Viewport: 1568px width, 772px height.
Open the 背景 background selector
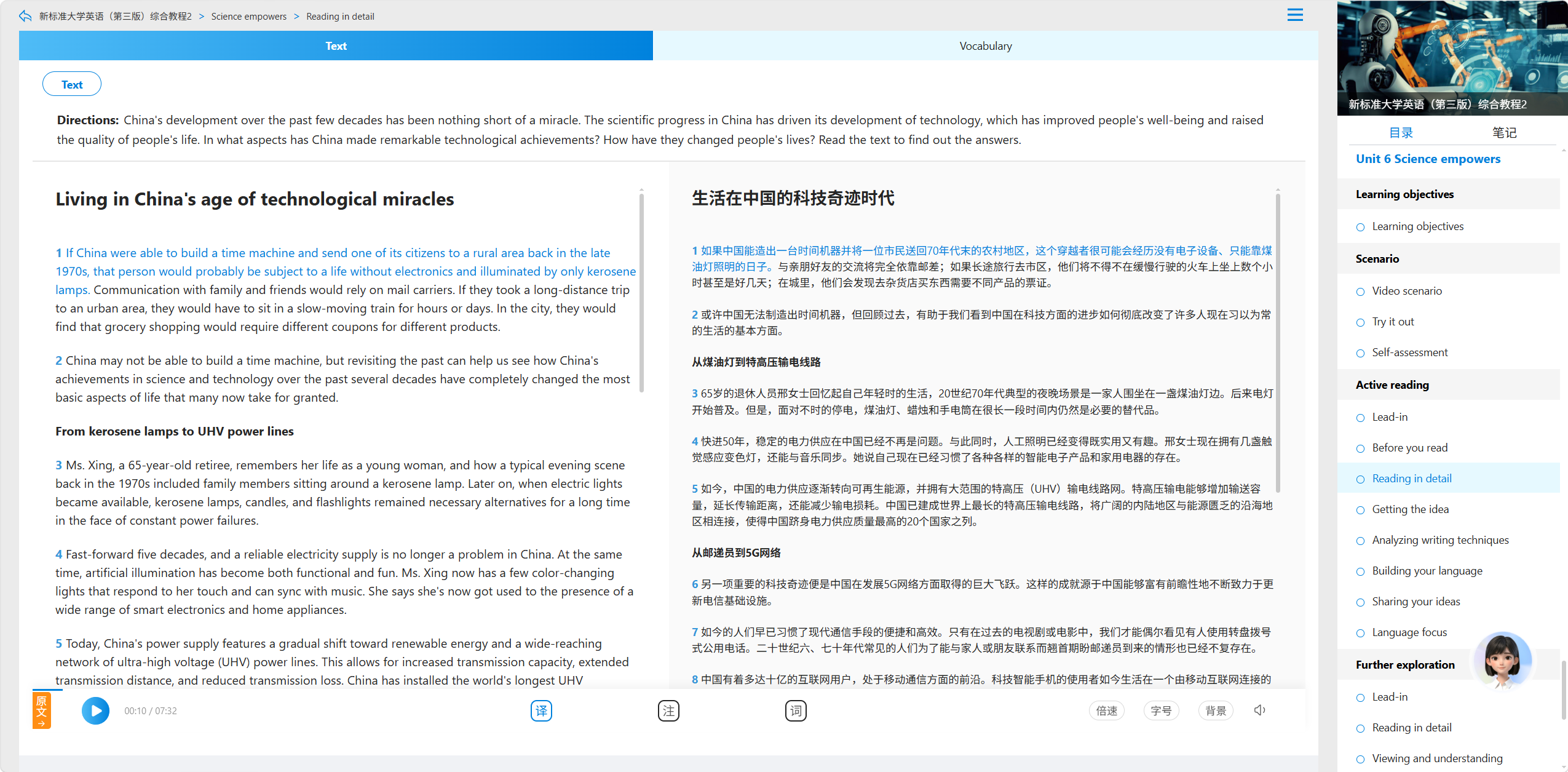1216,710
